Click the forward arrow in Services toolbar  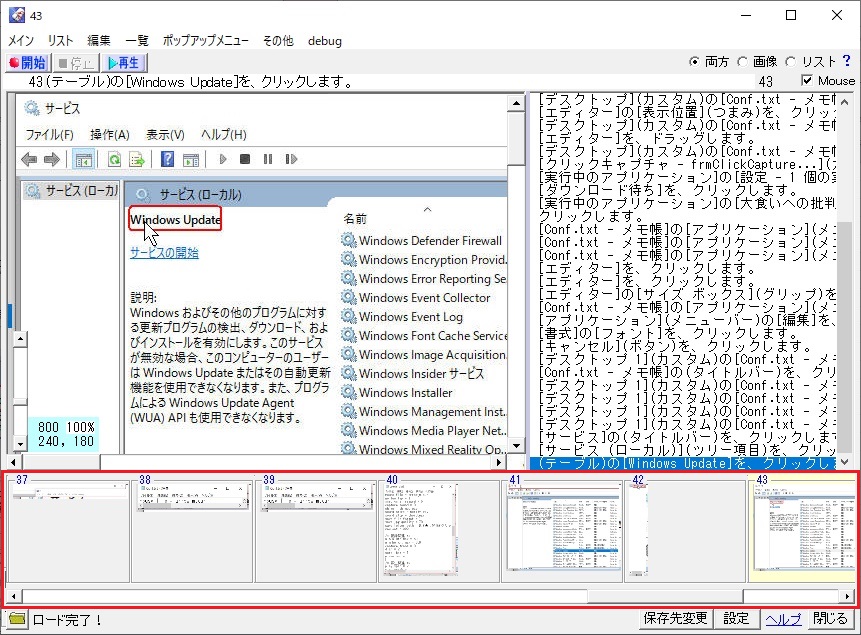click(52, 159)
